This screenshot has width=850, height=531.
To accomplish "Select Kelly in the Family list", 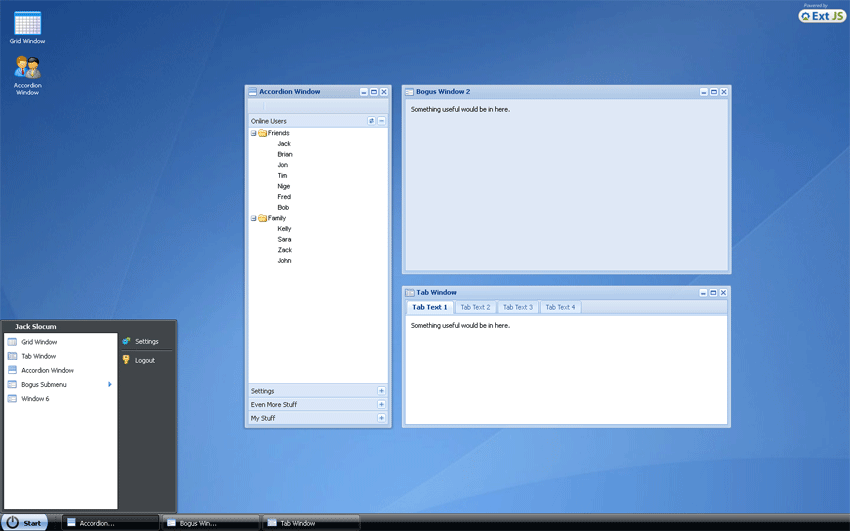I will click(x=284, y=229).
